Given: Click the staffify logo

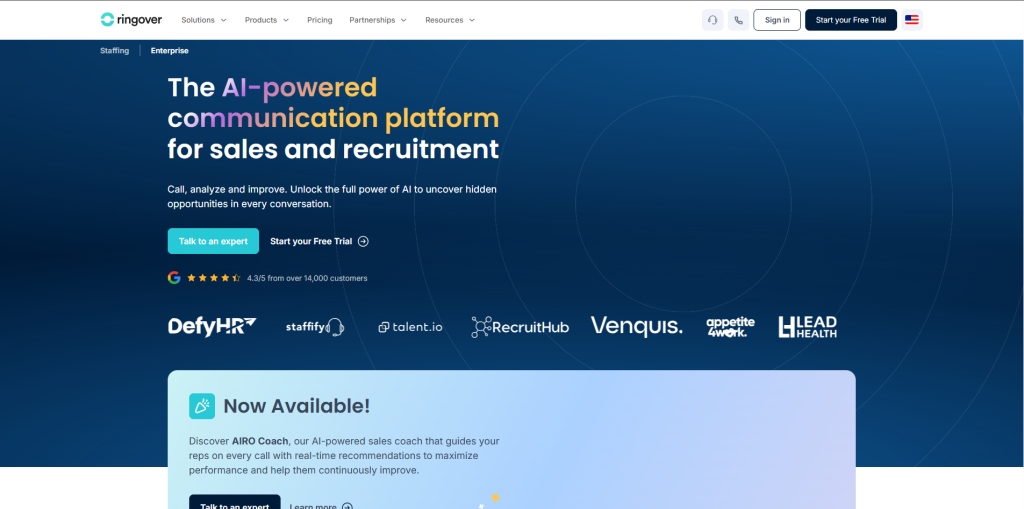Looking at the screenshot, I should (x=315, y=327).
